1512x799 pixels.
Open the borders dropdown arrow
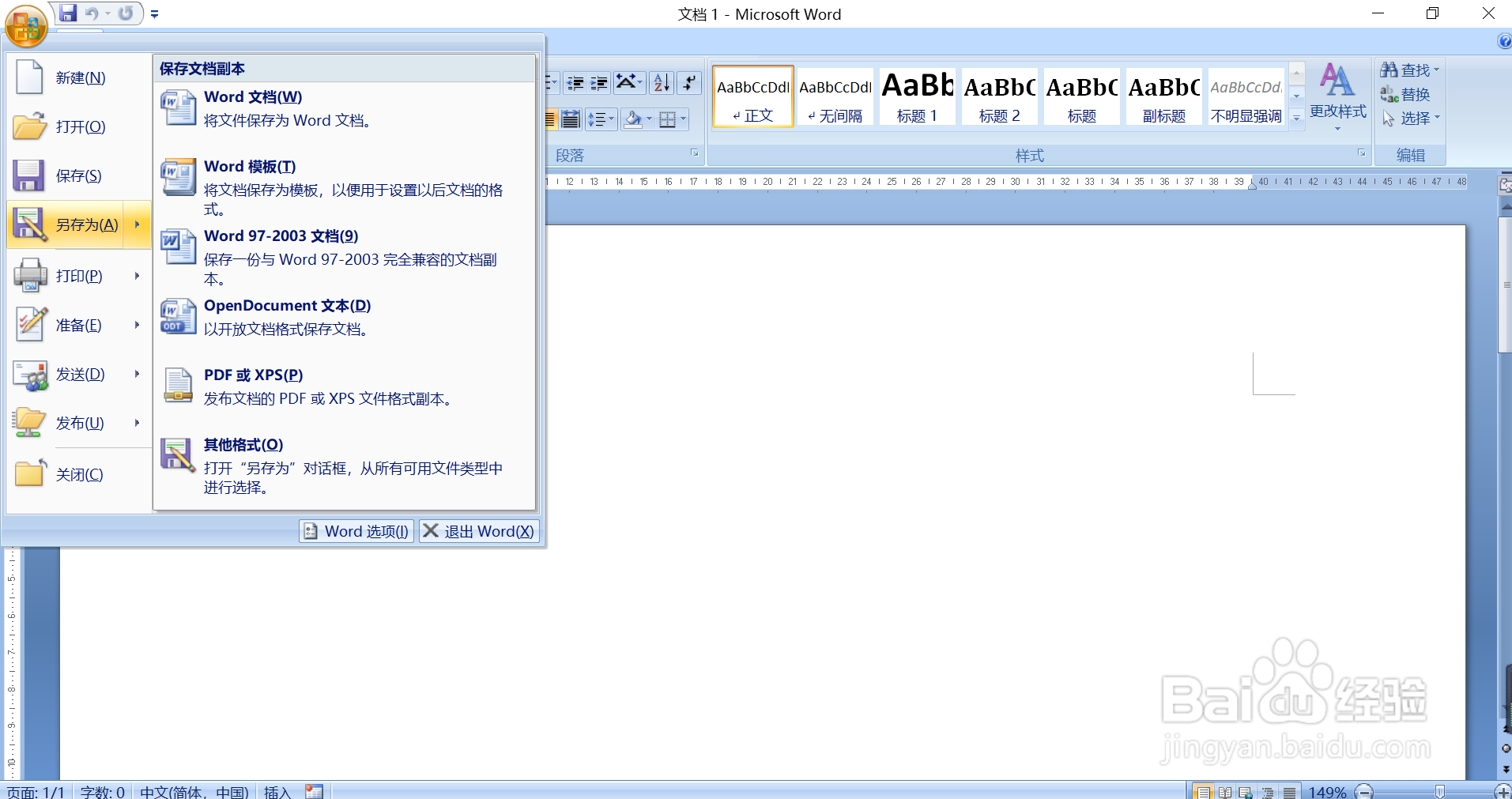pyautogui.click(x=684, y=119)
